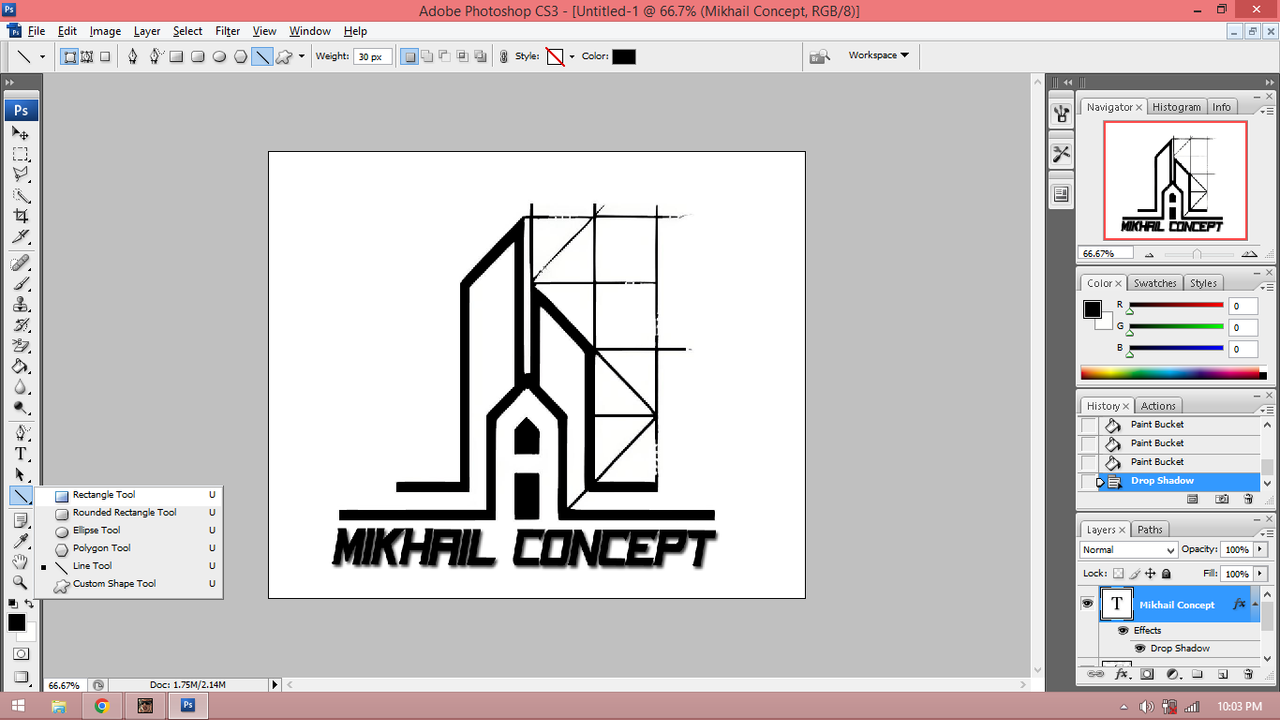Open the Opacity slider arrow
Viewport: 1280px width, 720px height.
point(1260,550)
